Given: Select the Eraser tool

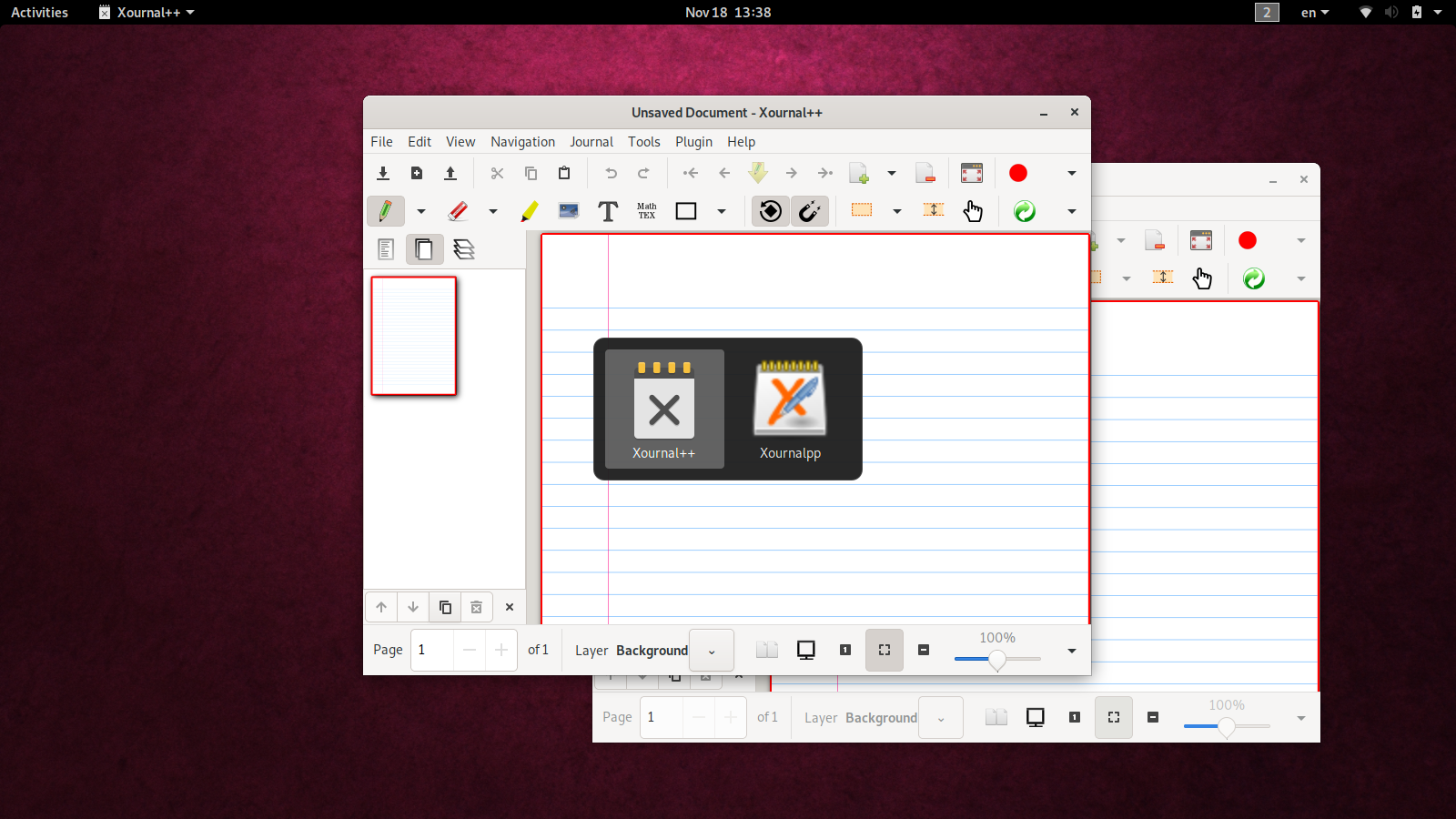Looking at the screenshot, I should tap(458, 211).
